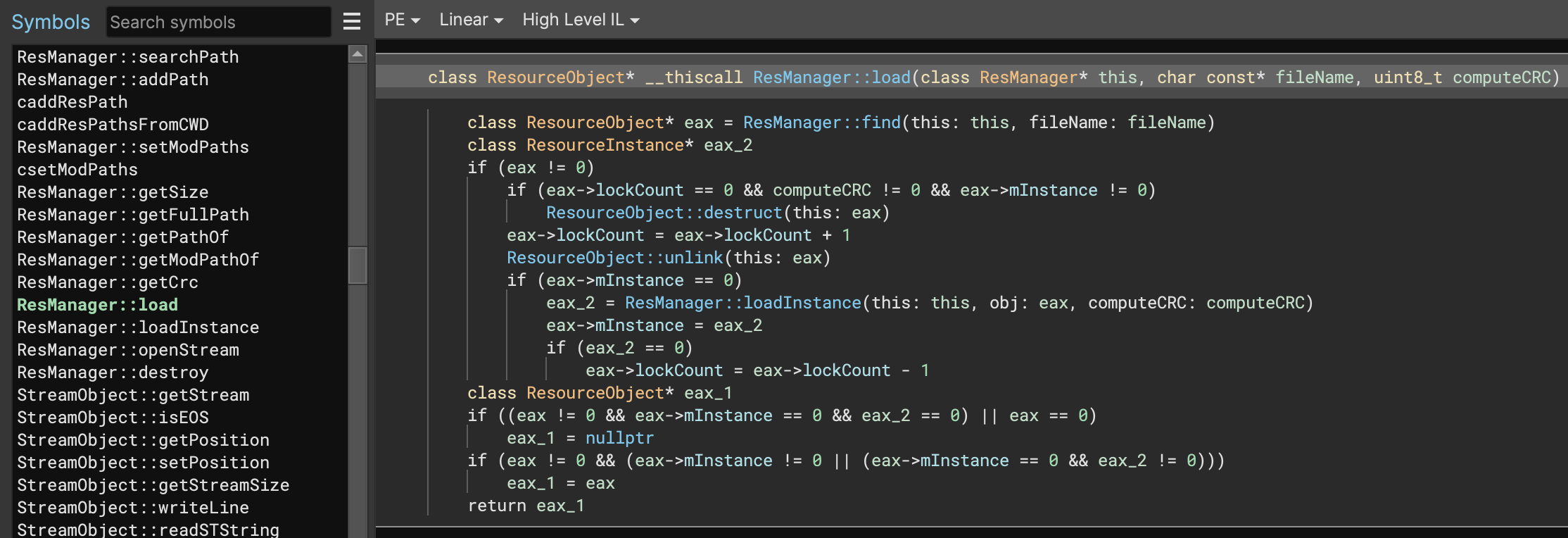Open the Symbols panel hamburger menu
The height and width of the screenshot is (538, 1568).
coord(352,22)
